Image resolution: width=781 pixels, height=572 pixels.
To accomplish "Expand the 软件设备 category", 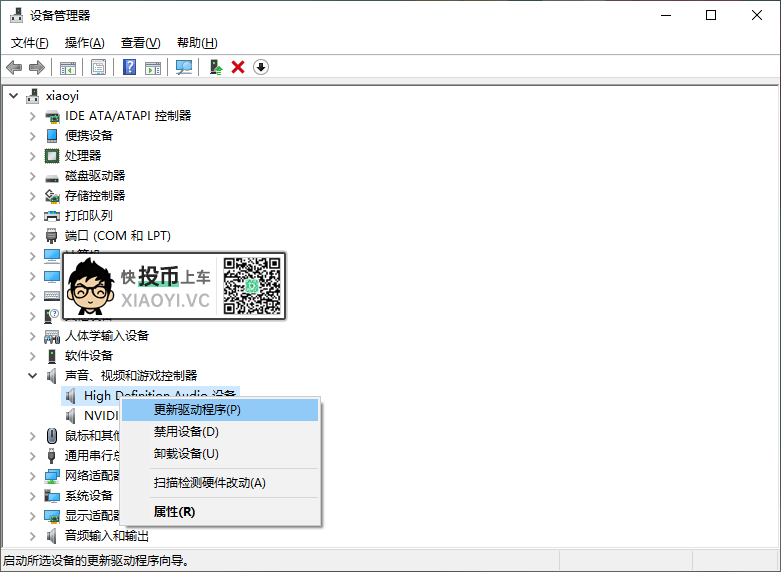I will [x=32, y=356].
